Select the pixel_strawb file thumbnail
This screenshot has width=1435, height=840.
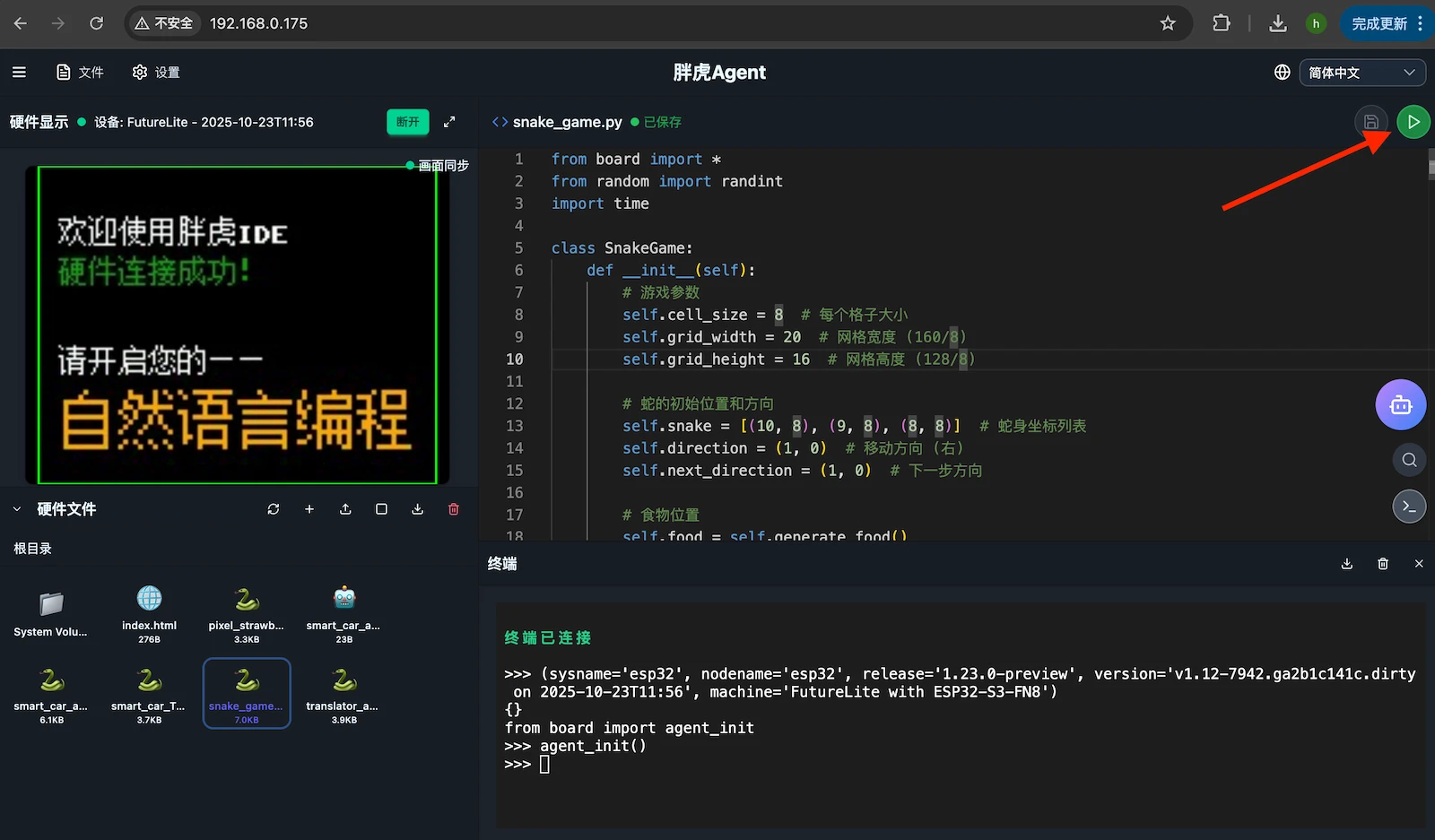point(246,612)
